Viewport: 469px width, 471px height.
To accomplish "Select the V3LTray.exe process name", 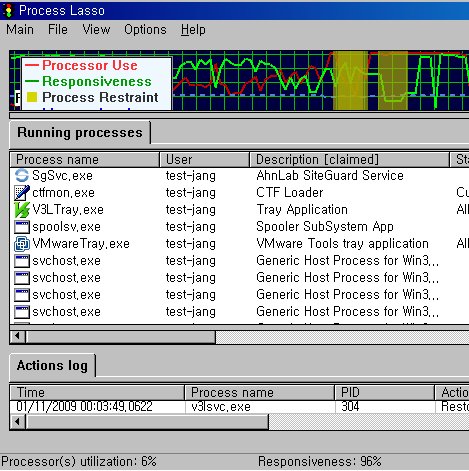I will click(x=68, y=210).
